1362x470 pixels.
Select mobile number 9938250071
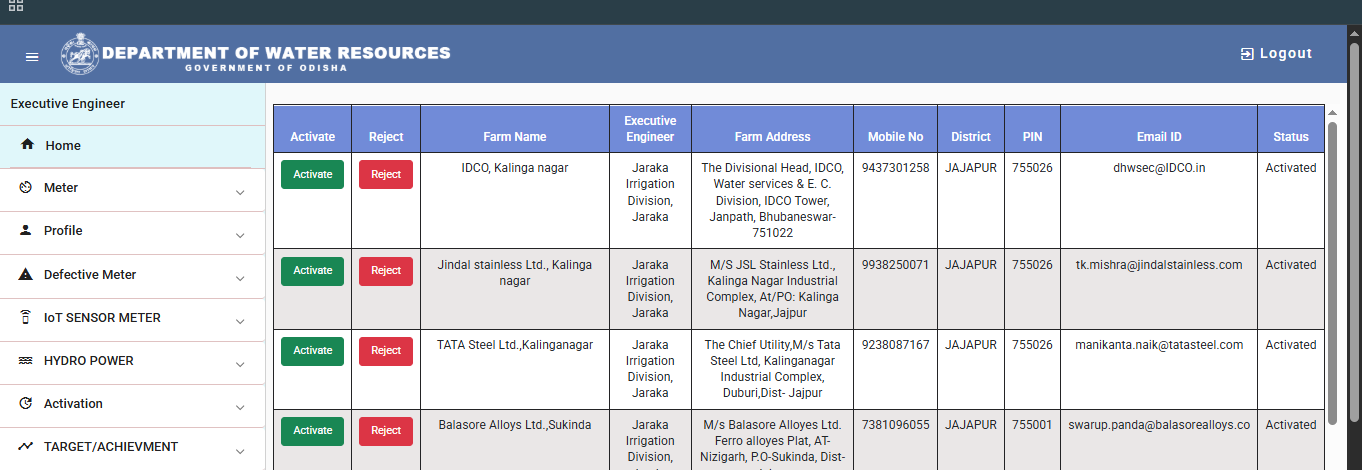895,265
